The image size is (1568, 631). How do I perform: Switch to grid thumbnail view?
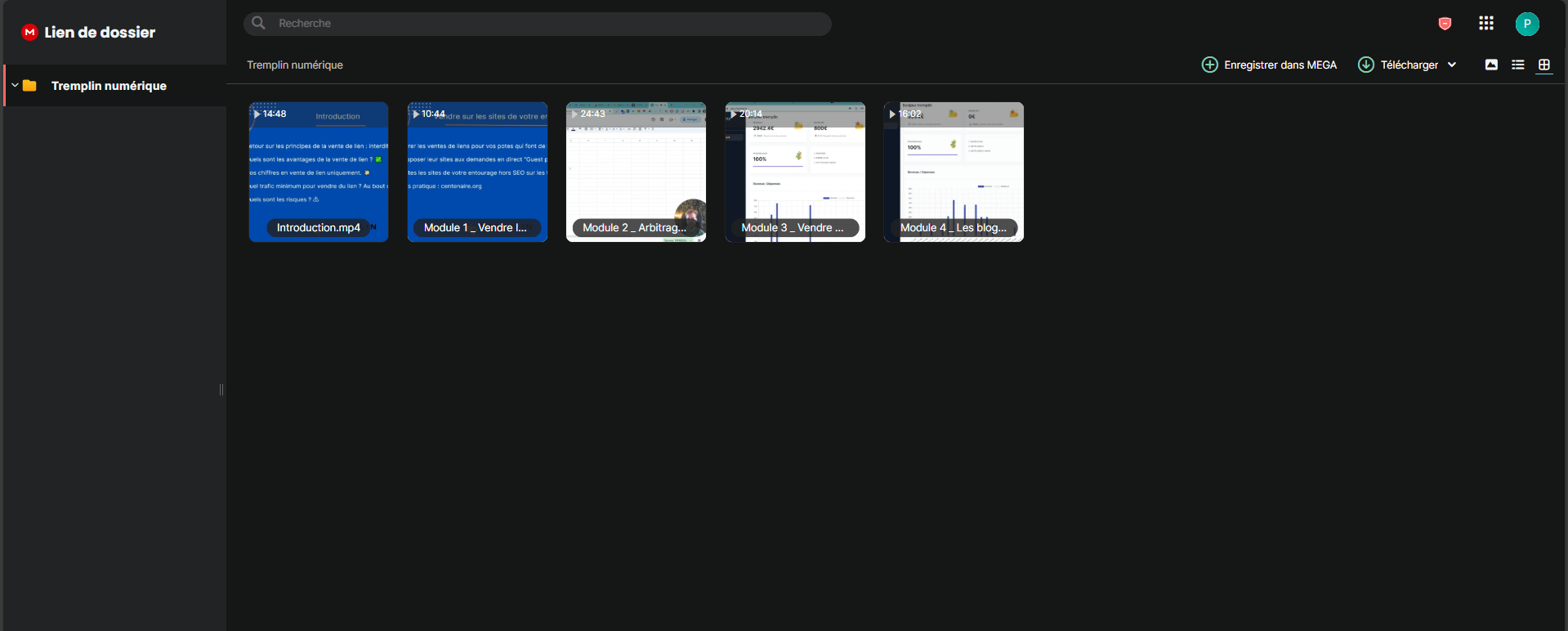[1544, 65]
